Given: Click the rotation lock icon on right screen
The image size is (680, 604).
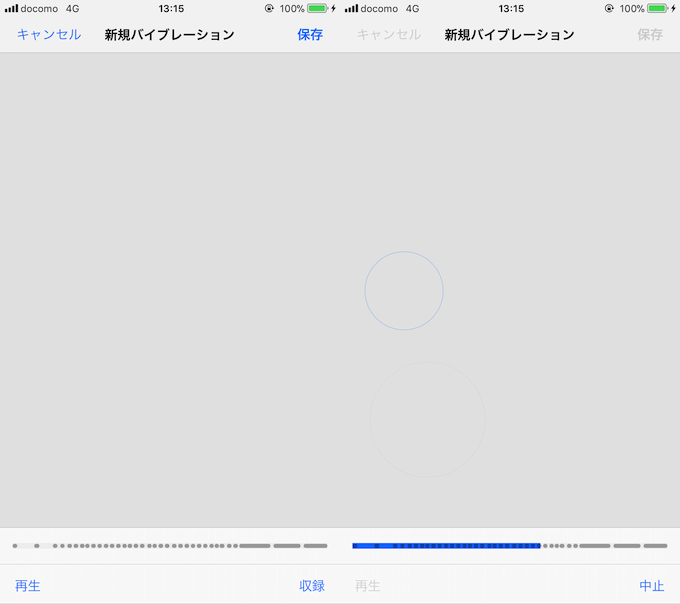Looking at the screenshot, I should pyautogui.click(x=610, y=9).
